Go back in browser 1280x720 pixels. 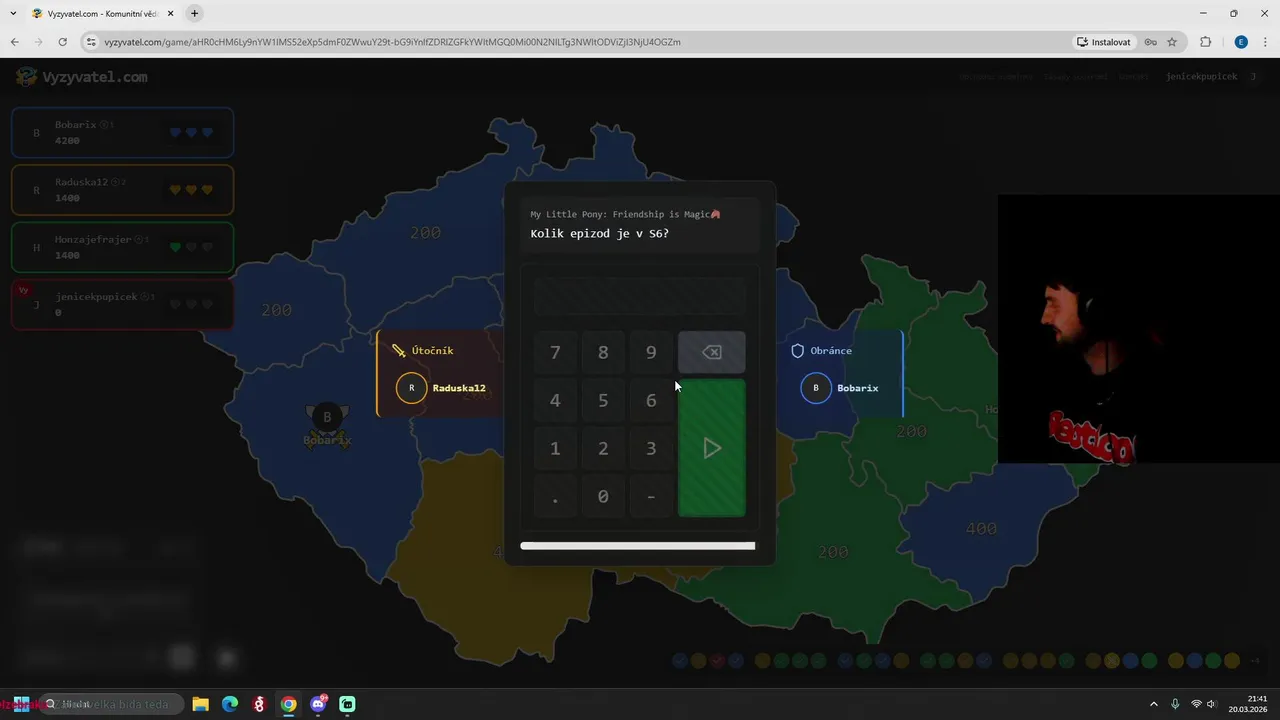coord(15,42)
